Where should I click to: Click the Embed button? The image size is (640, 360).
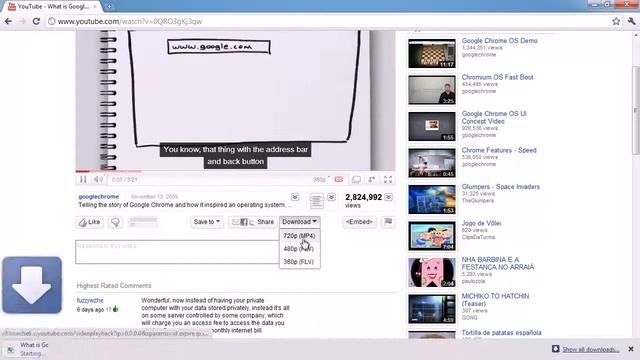coord(359,222)
